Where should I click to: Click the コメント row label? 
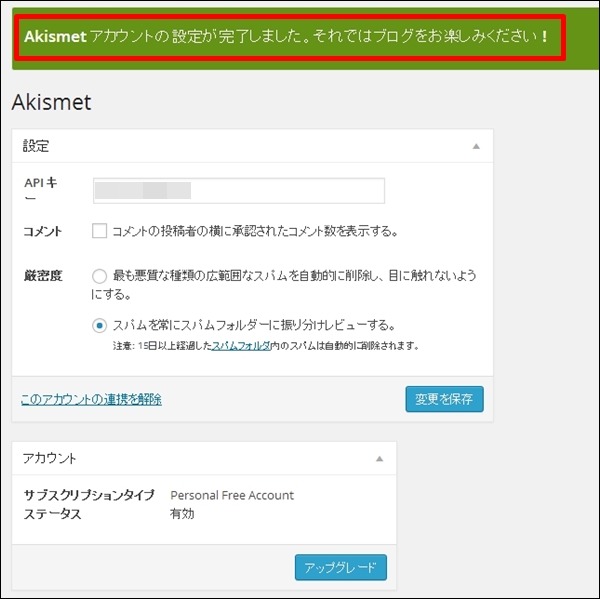pos(42,231)
